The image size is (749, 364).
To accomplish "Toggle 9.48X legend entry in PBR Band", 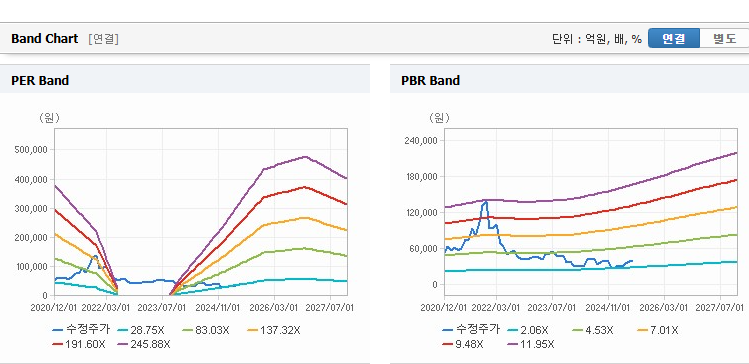I will 463,344.
